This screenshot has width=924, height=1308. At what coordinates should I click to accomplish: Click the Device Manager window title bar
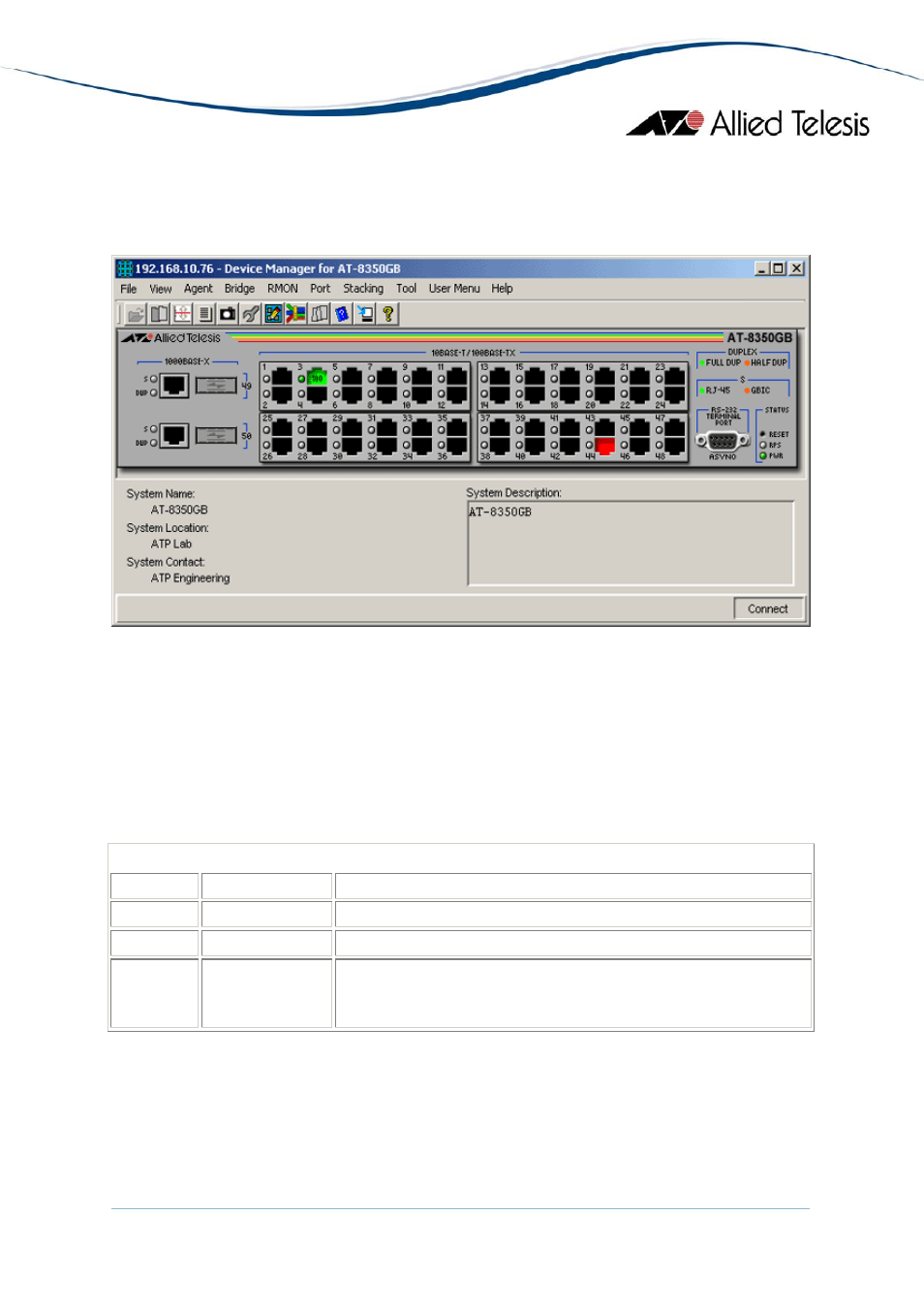461,268
